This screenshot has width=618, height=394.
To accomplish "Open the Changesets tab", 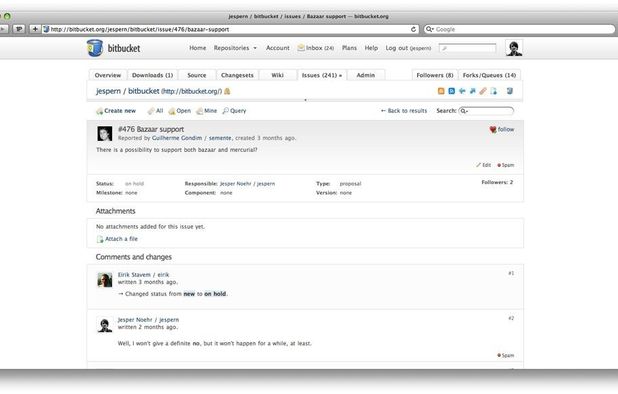I will 237,75.
